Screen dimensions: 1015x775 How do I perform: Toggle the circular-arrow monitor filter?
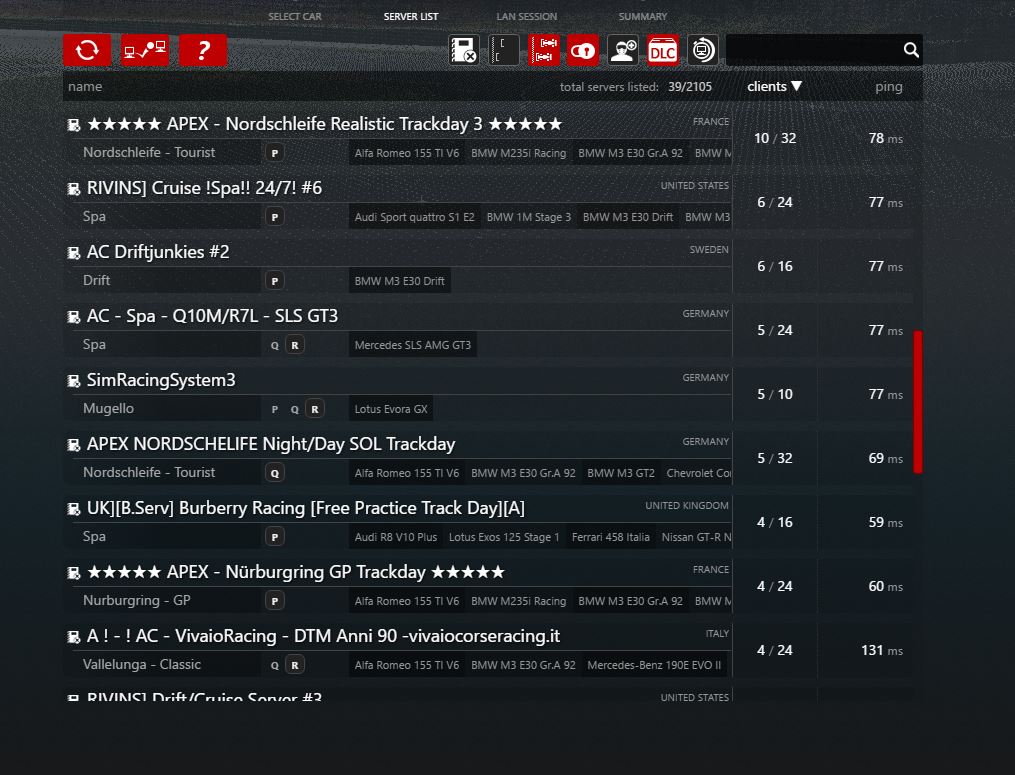point(702,50)
